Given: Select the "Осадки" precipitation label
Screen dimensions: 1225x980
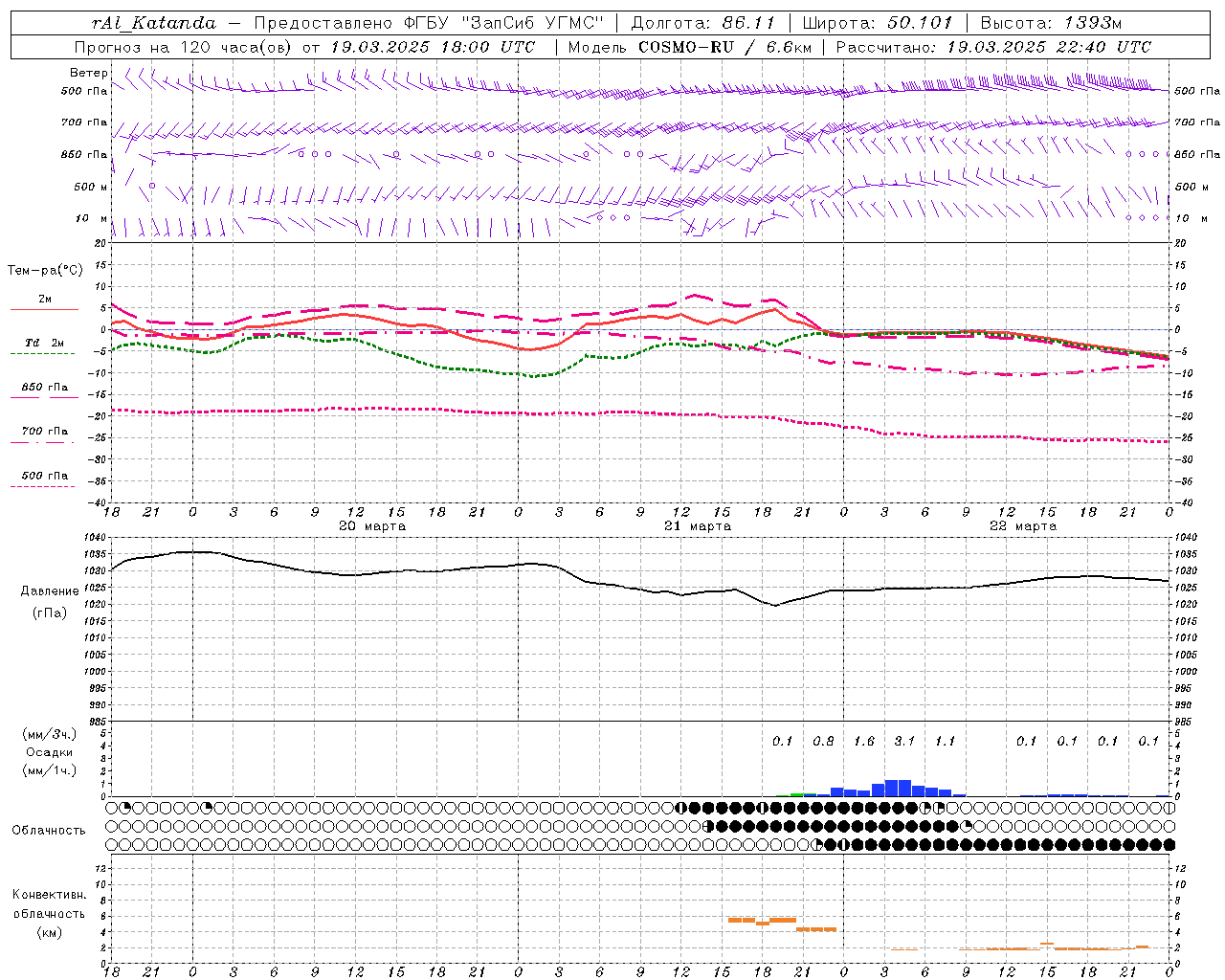Looking at the screenshot, I should [x=50, y=752].
